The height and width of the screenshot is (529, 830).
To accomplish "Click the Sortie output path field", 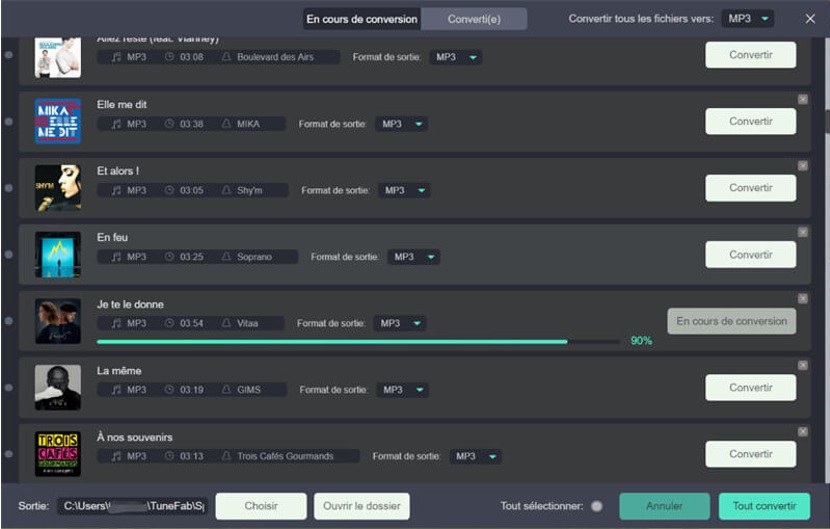I will click(132, 506).
